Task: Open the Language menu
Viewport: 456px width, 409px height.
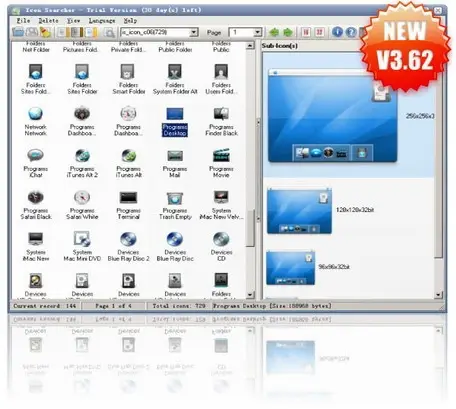Action: [102, 21]
